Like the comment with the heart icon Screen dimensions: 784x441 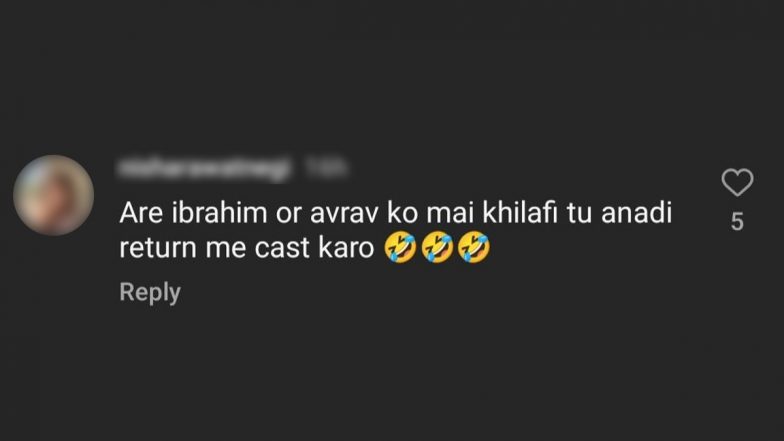point(737,182)
